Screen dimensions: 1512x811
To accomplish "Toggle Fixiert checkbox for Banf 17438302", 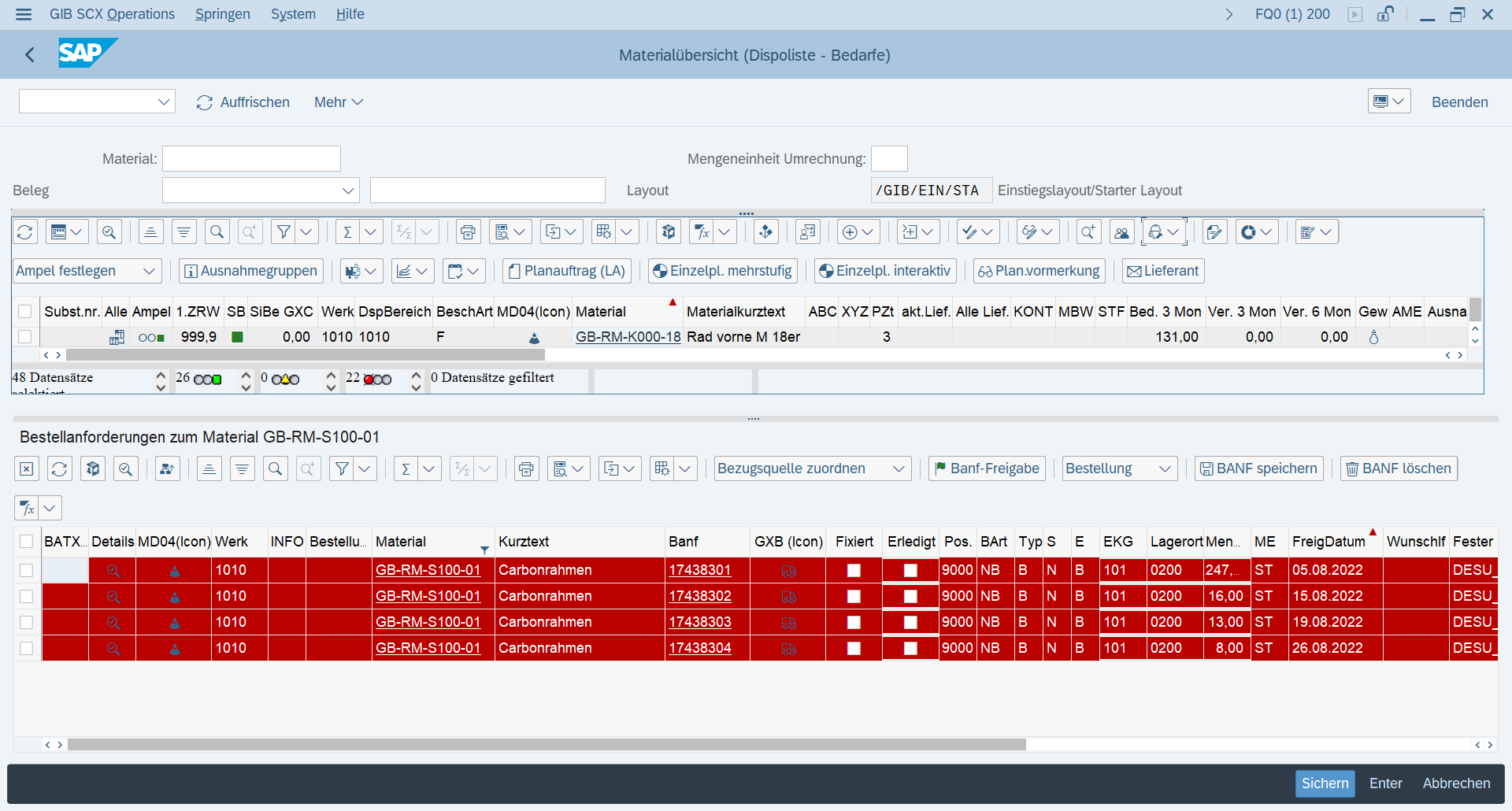I will [x=854, y=597].
